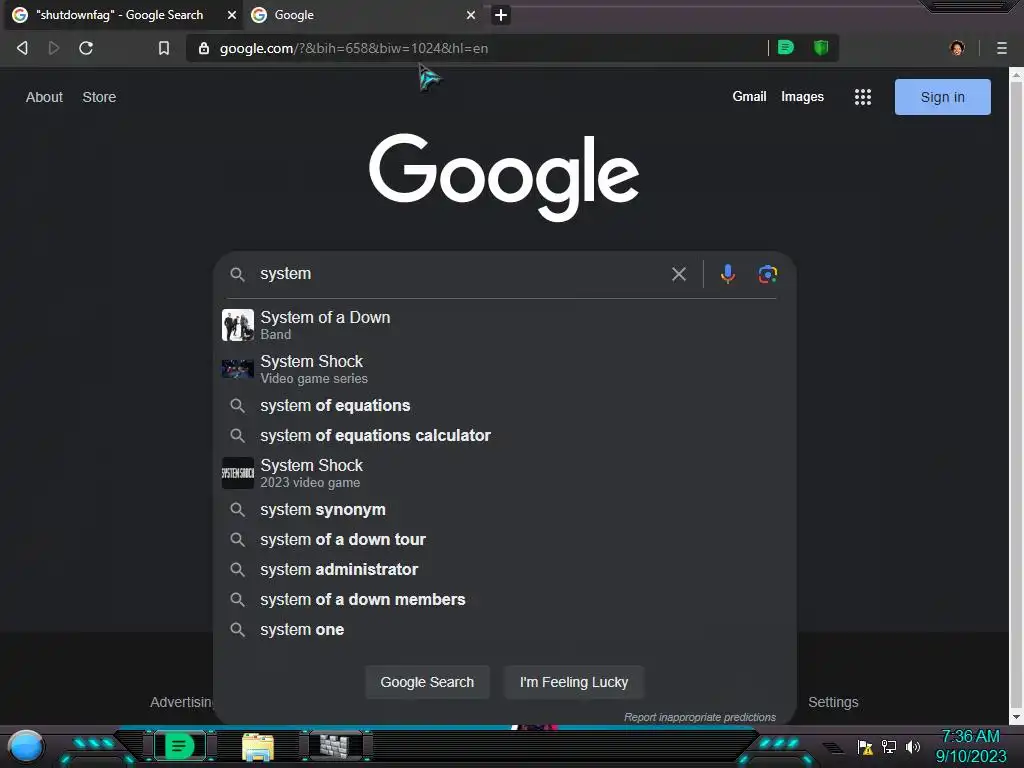Open a new tab with the plus button
The height and width of the screenshot is (768, 1024).
click(500, 15)
